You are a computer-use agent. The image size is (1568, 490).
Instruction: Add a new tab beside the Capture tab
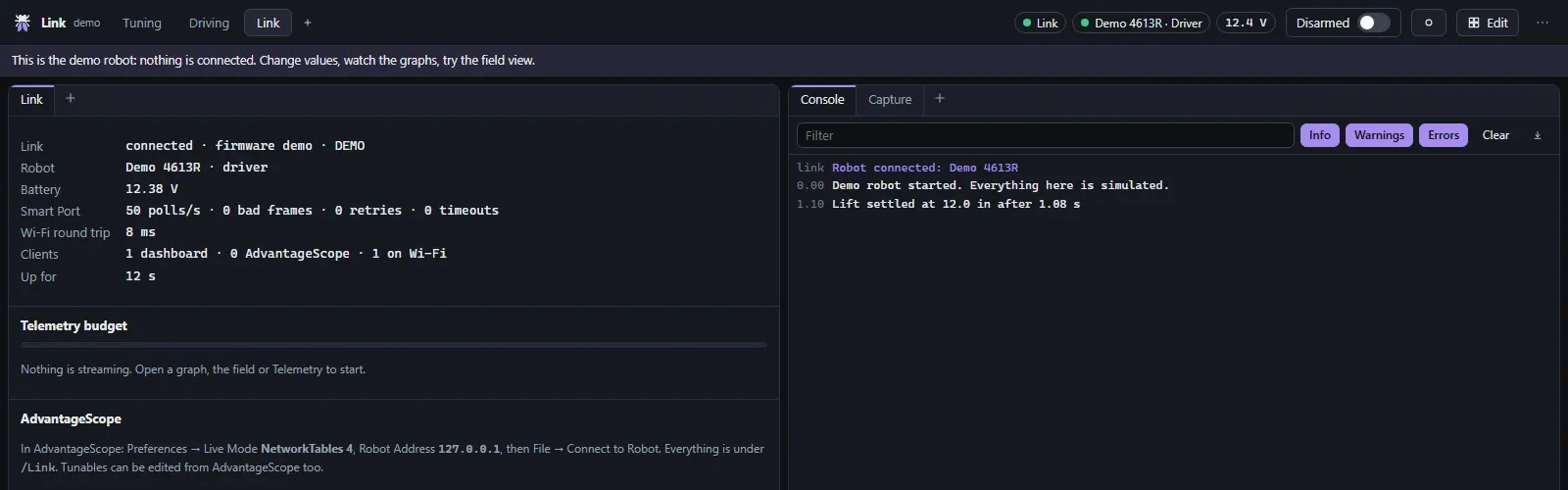click(x=940, y=98)
